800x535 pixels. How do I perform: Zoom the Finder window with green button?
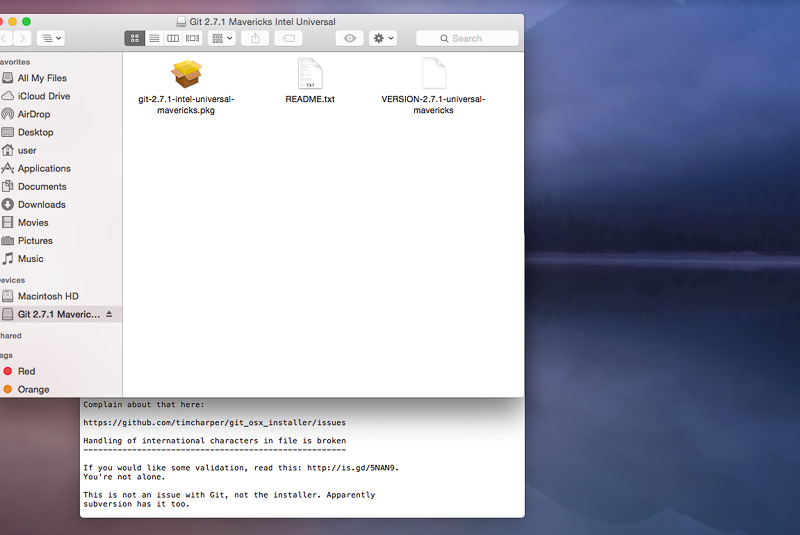(x=26, y=21)
